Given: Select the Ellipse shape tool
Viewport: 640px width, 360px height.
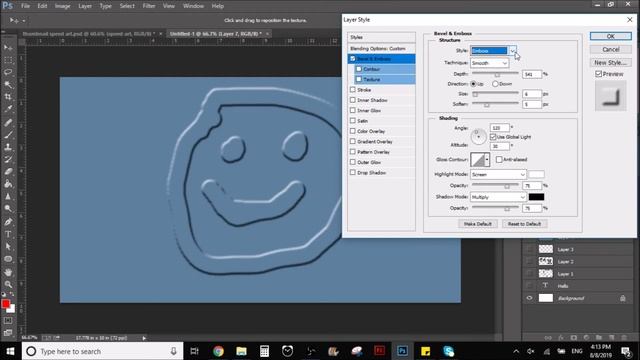Looking at the screenshot, I should (8, 259).
